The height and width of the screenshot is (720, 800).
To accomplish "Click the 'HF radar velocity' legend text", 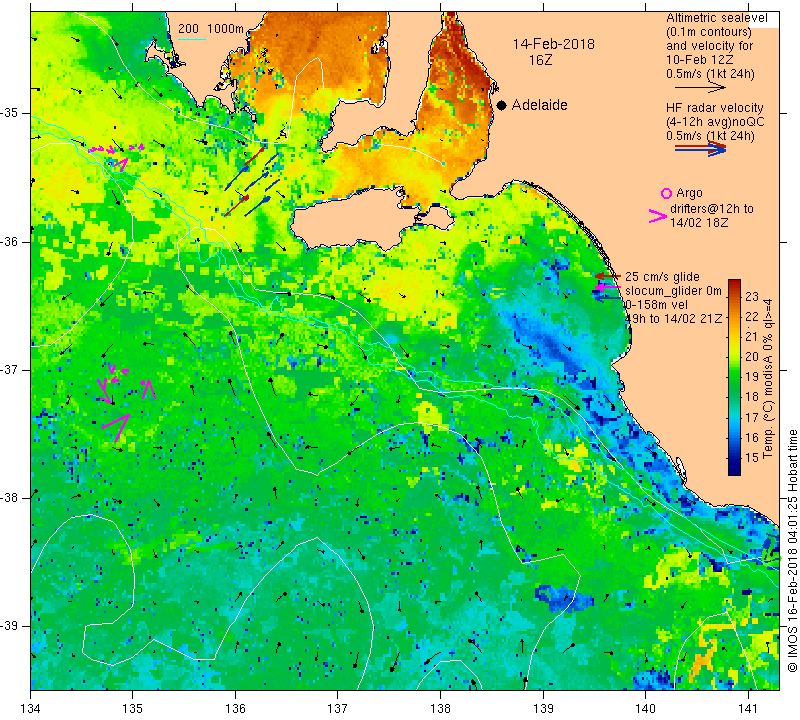I will coord(714,108).
